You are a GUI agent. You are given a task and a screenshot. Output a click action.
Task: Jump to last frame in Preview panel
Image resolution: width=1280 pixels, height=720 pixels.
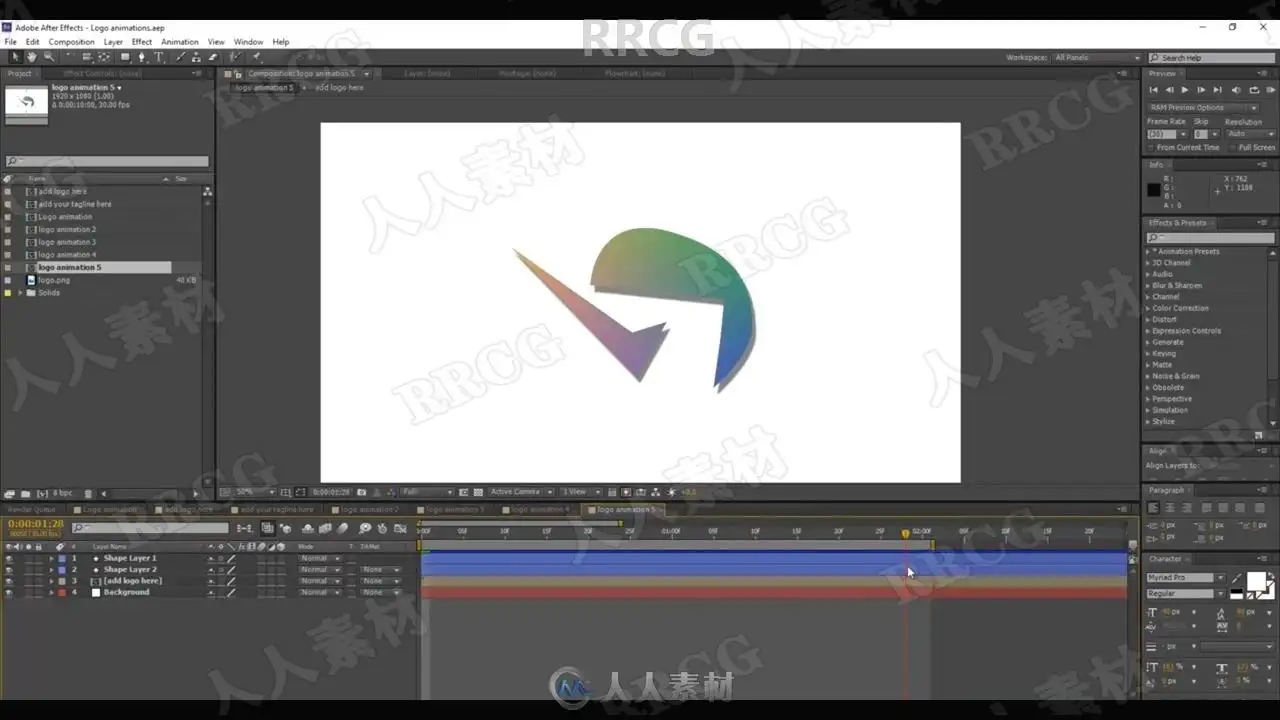coord(1217,90)
